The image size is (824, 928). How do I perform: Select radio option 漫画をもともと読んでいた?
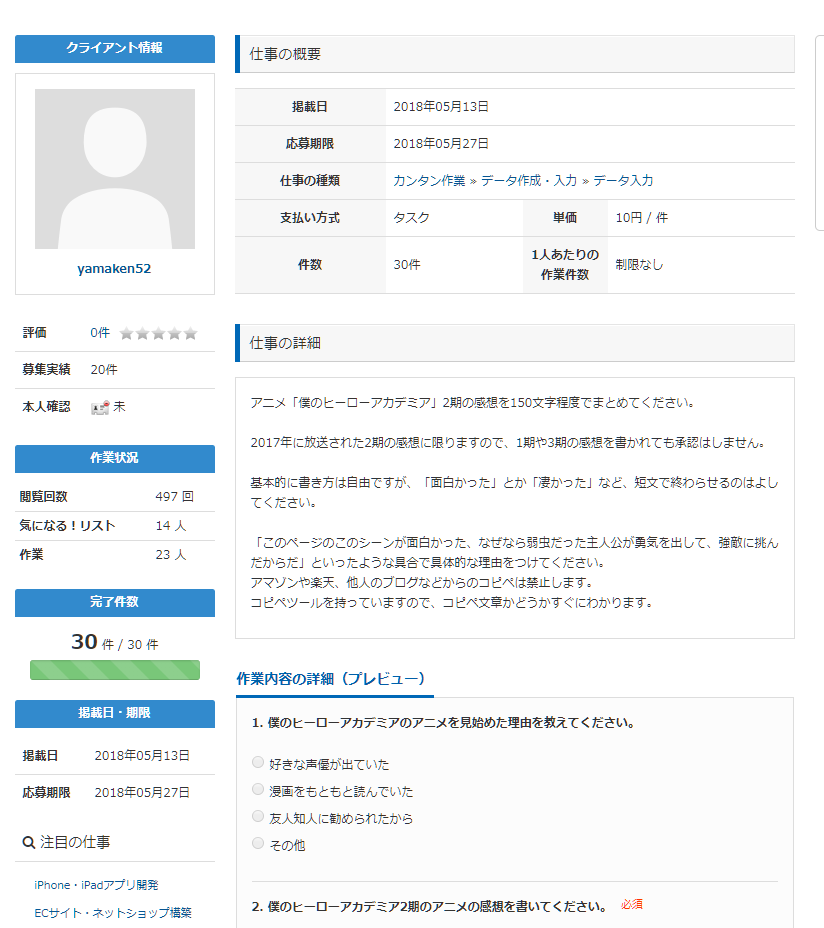point(258,790)
